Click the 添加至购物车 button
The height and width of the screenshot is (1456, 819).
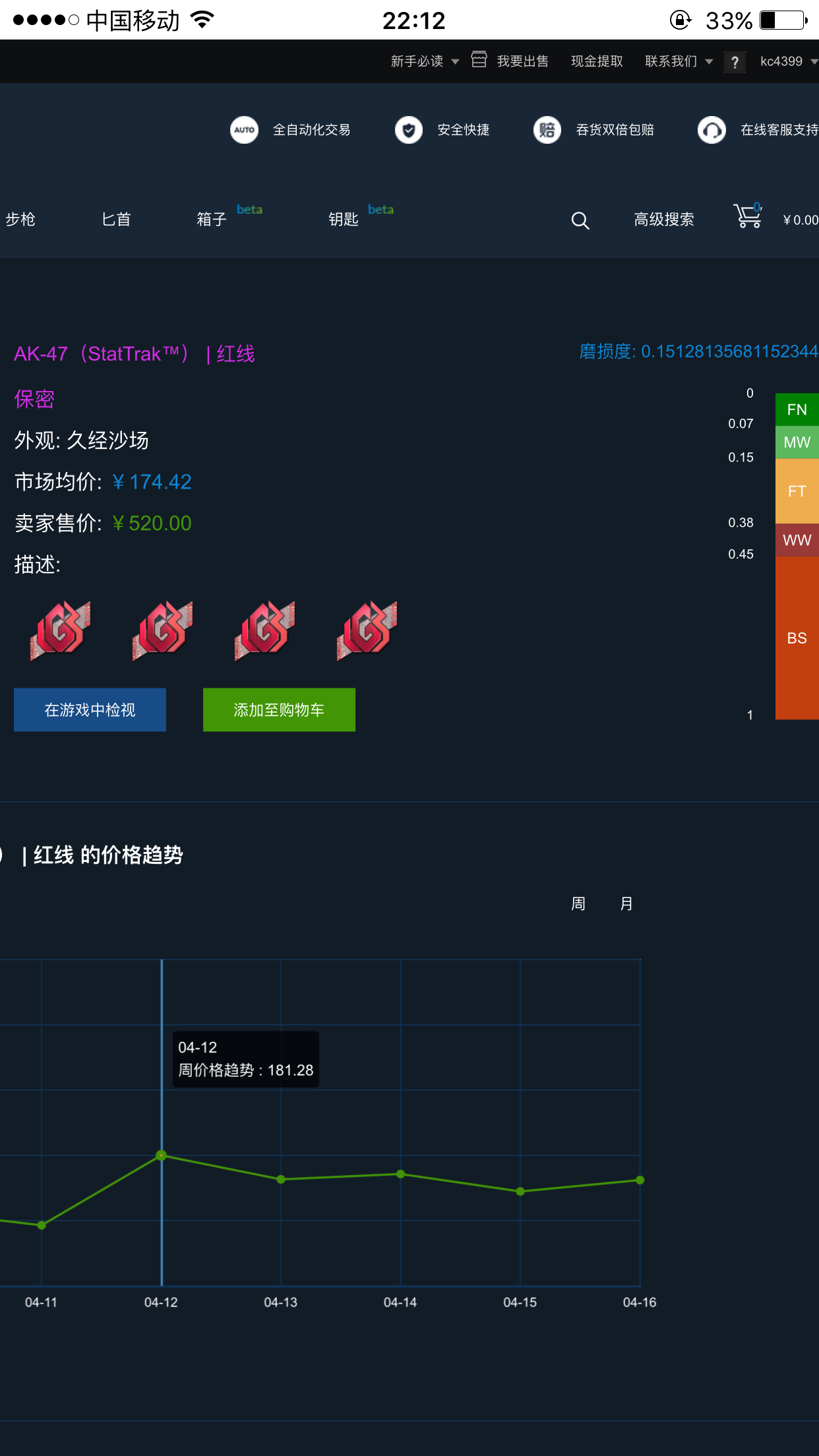tap(279, 710)
